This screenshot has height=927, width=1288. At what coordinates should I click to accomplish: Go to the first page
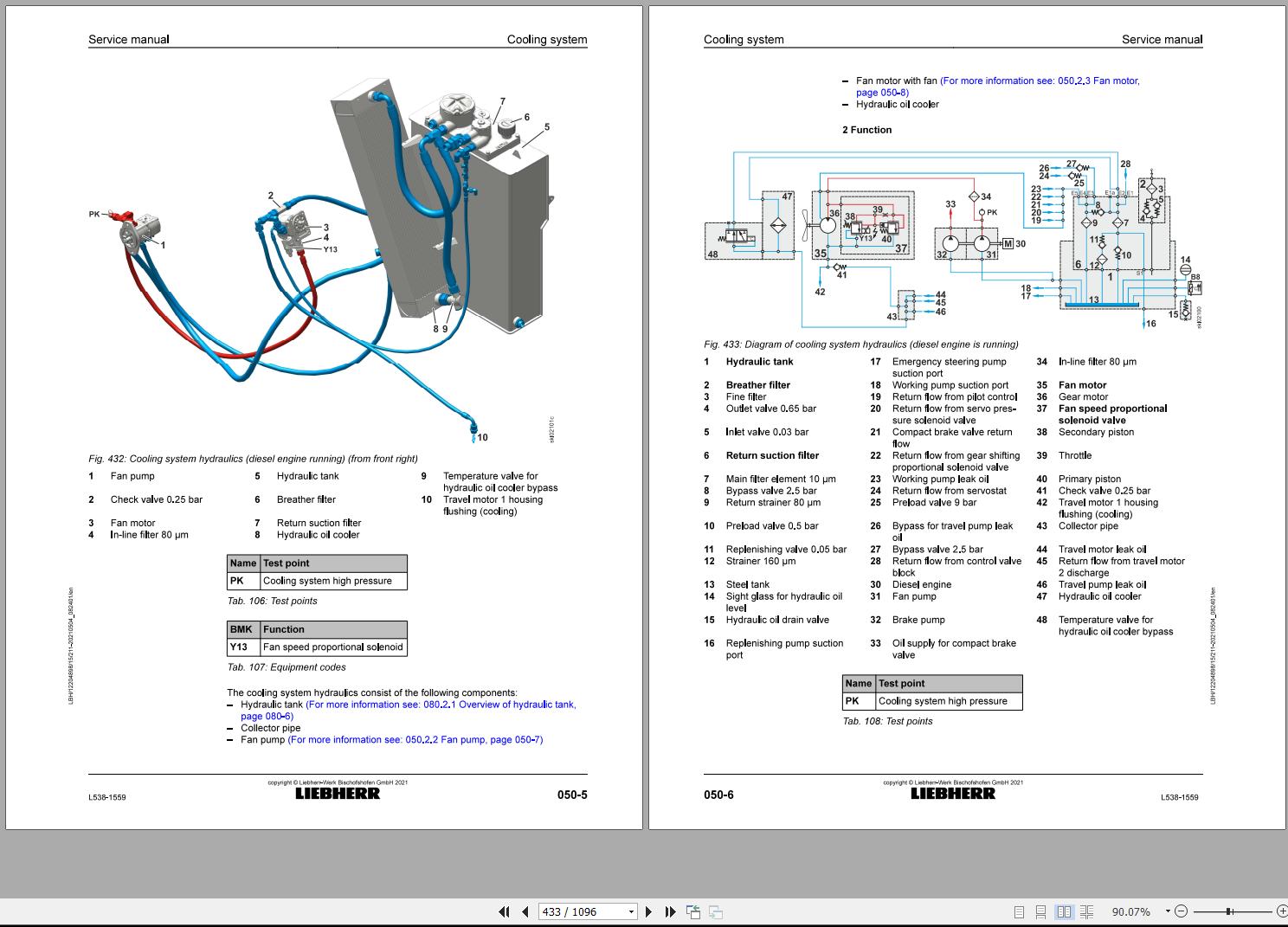tap(504, 911)
